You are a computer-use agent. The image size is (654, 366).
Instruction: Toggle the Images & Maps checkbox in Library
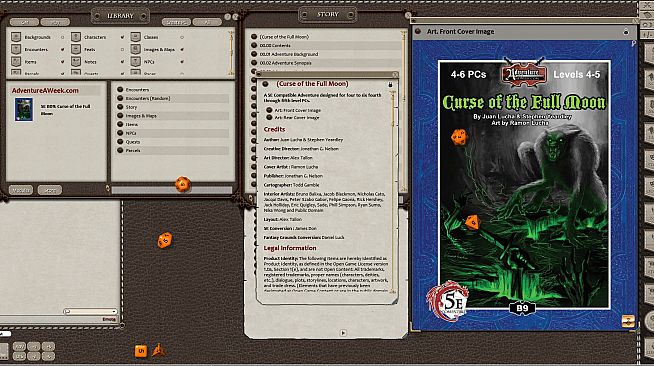point(182,50)
